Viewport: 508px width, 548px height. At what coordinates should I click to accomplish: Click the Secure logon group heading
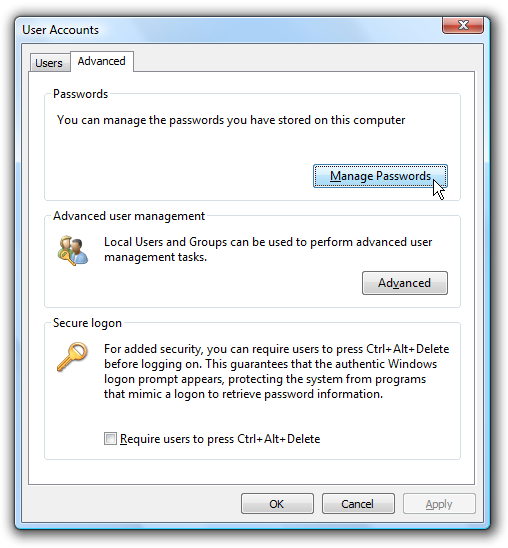tap(87, 323)
